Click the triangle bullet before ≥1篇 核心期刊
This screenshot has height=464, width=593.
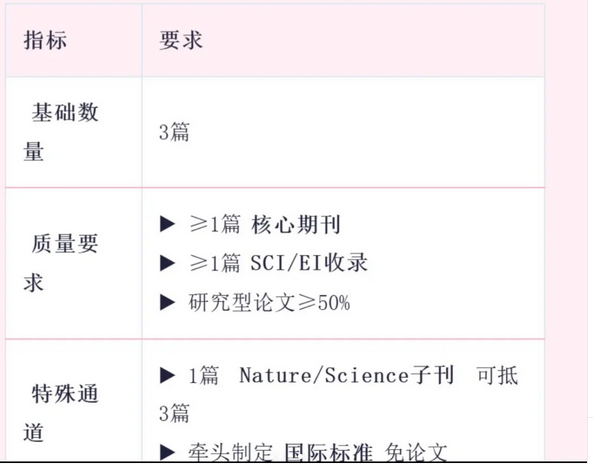(168, 224)
